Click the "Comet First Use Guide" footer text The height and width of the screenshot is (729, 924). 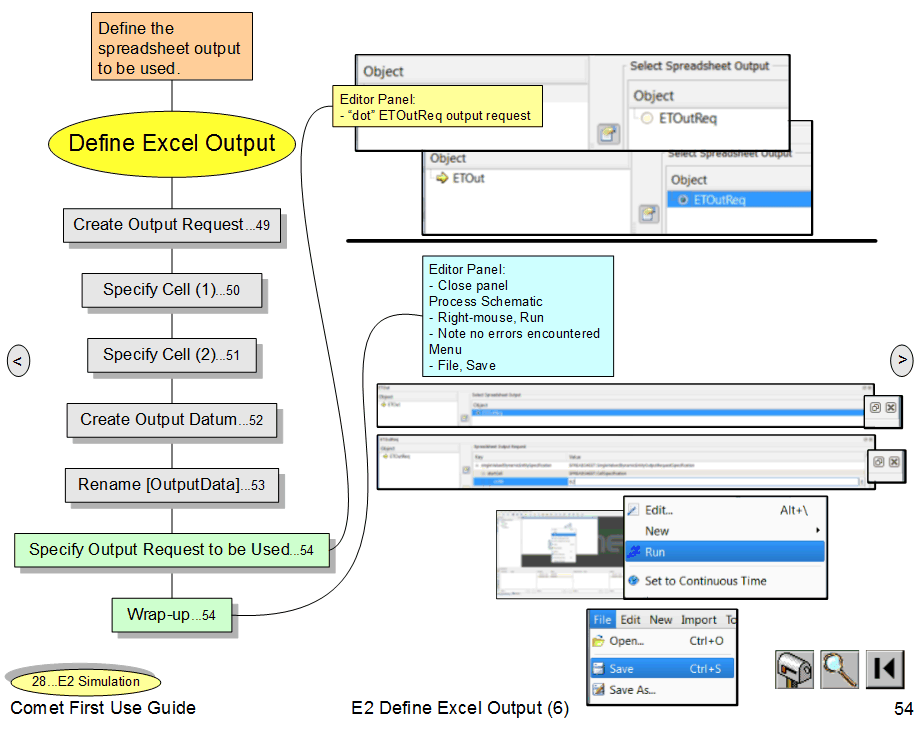pyautogui.click(x=103, y=707)
